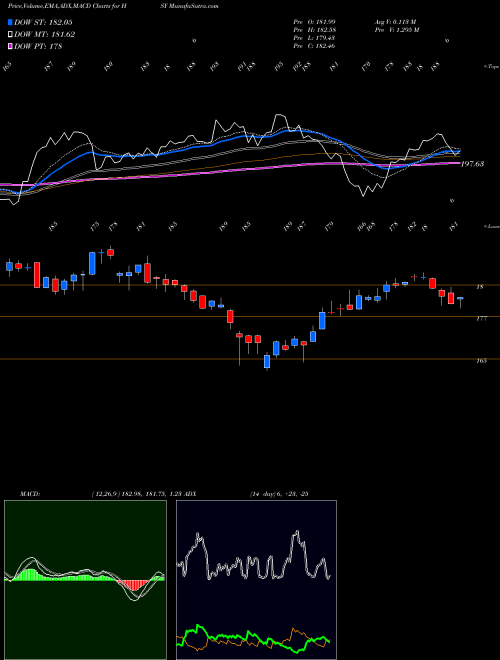This screenshot has height=660, width=500.
Task: Click the '<-Tops' axis label
Action: tap(491, 67)
